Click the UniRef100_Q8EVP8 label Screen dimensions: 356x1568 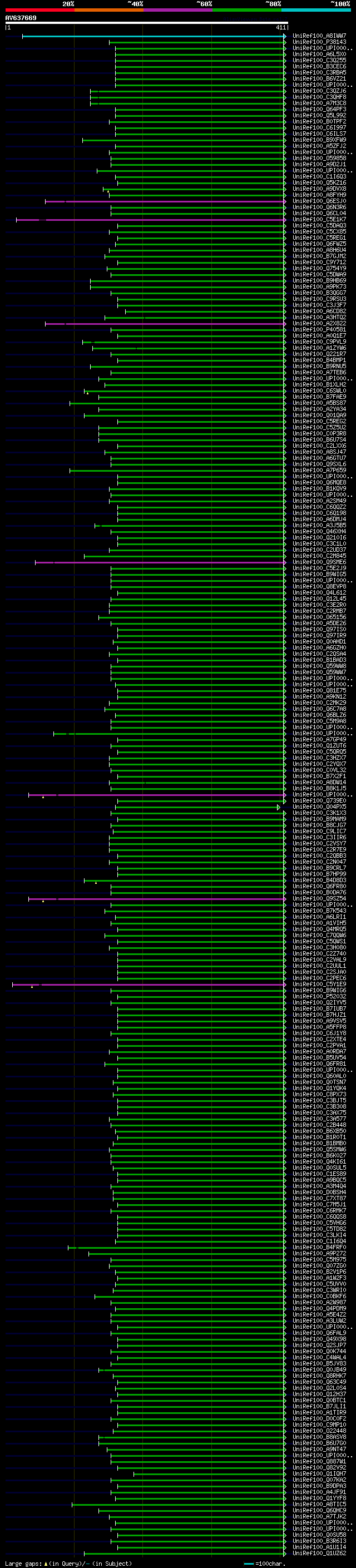pos(319,587)
